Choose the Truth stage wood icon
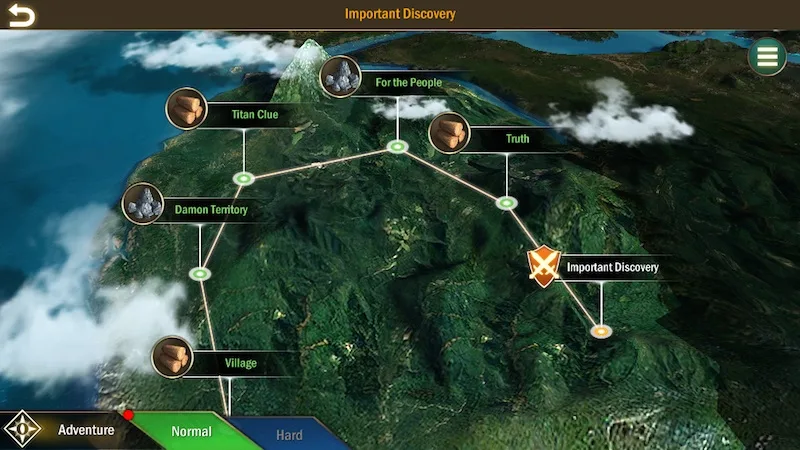 point(450,133)
